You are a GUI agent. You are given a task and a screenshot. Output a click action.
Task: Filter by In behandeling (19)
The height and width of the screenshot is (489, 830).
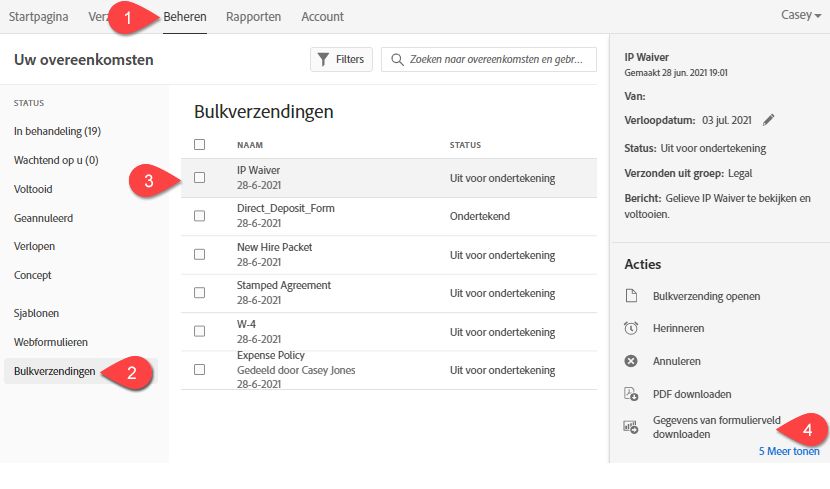tap(57, 131)
